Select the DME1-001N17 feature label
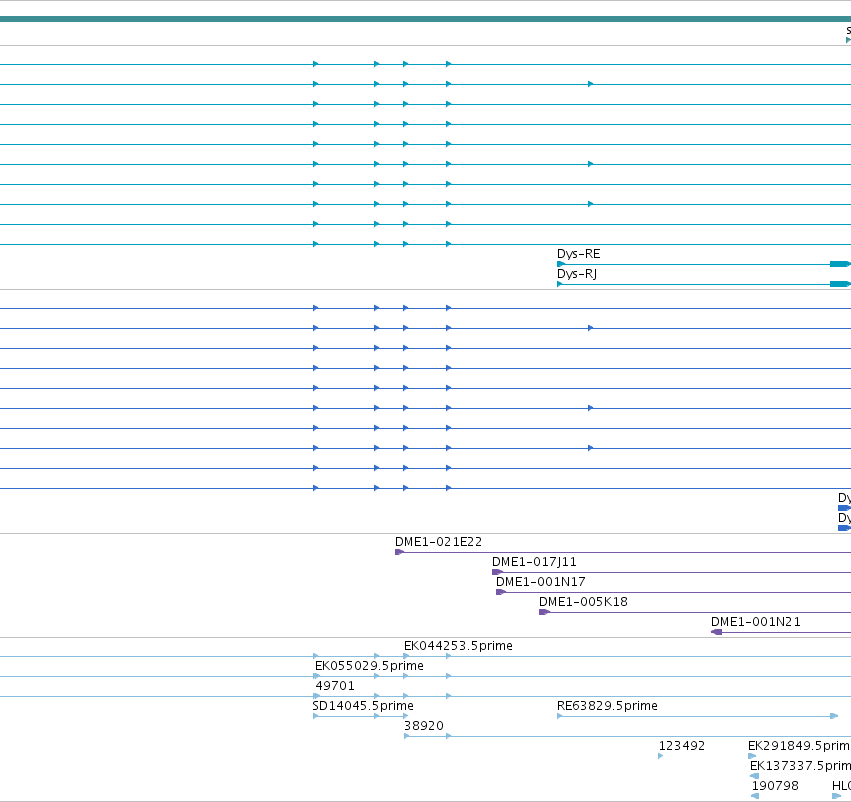This screenshot has width=851, height=802. pos(541,582)
